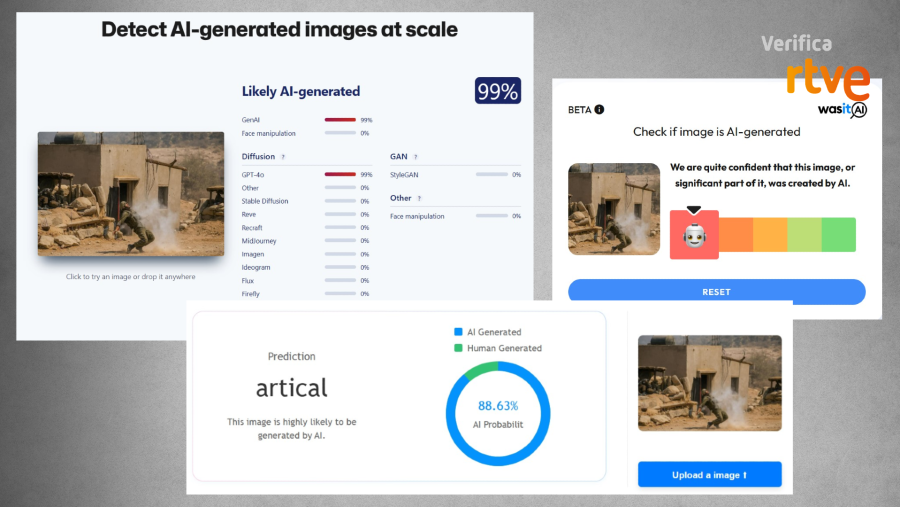Click the GenAI 99% progress bar
Image resolution: width=900 pixels, height=507 pixels.
340,119
